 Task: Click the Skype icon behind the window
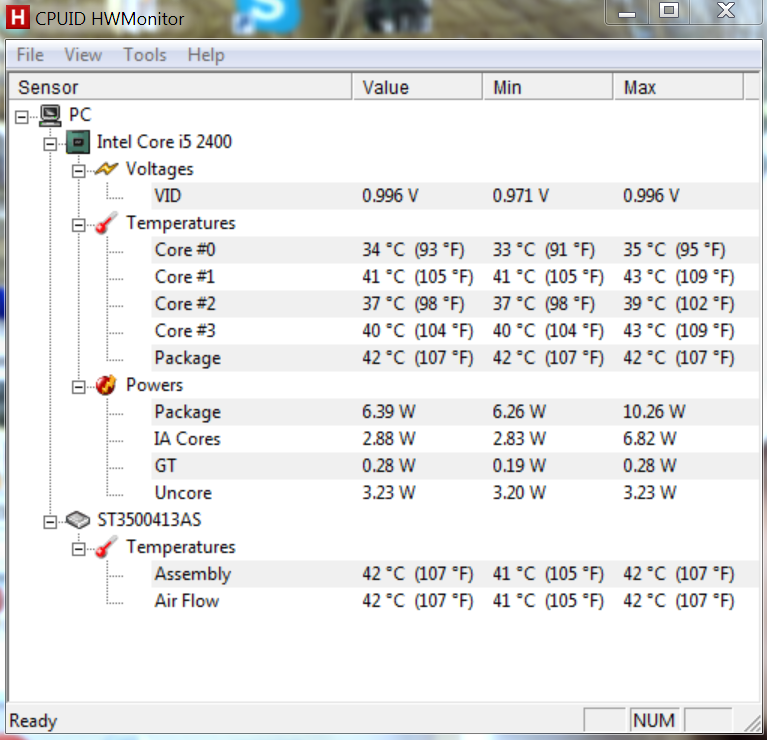[269, 15]
